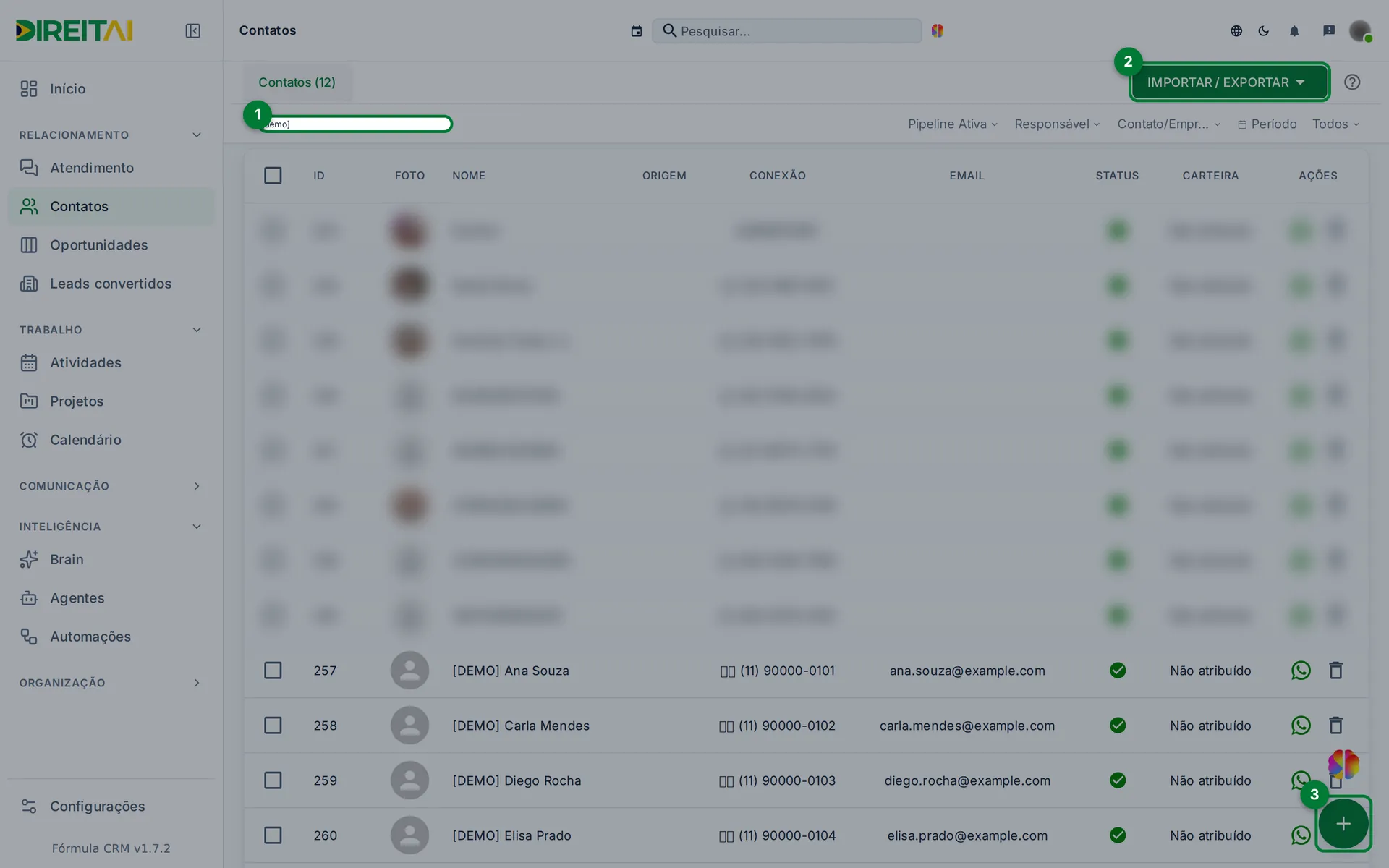Select all contacts header checkbox
This screenshot has width=1389, height=868.
[273, 176]
